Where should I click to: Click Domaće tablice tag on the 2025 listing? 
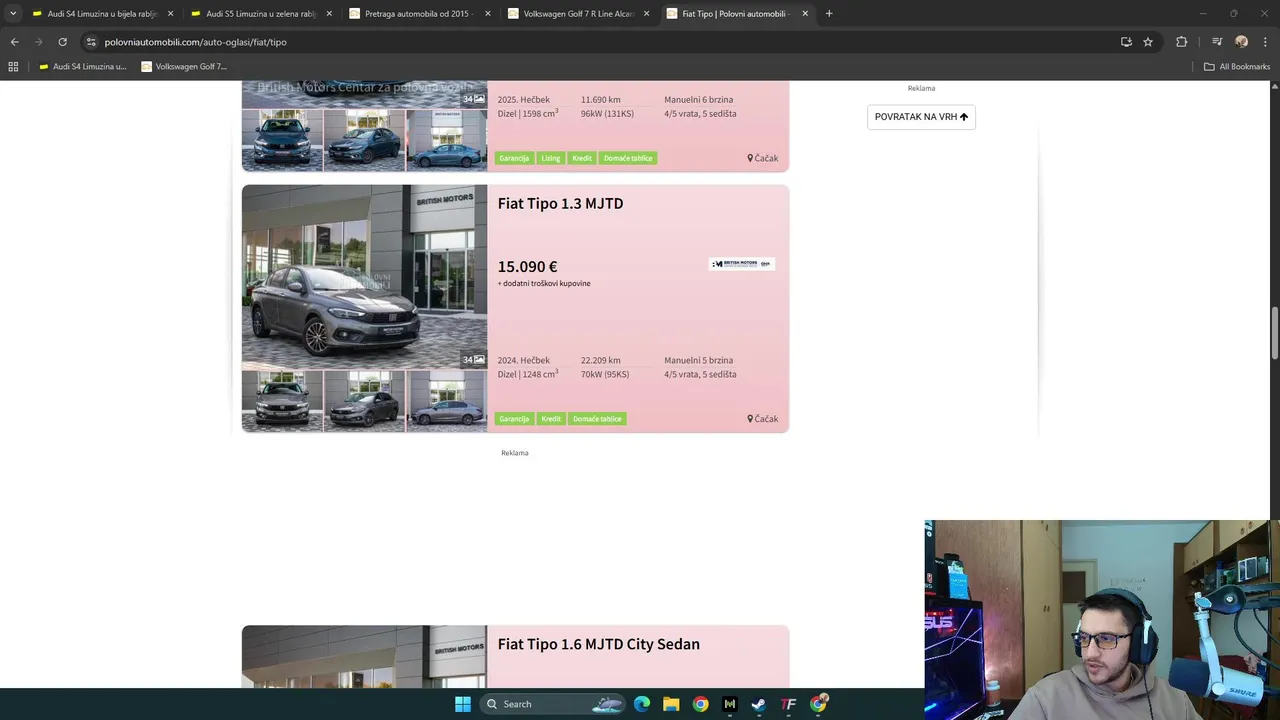pos(628,158)
